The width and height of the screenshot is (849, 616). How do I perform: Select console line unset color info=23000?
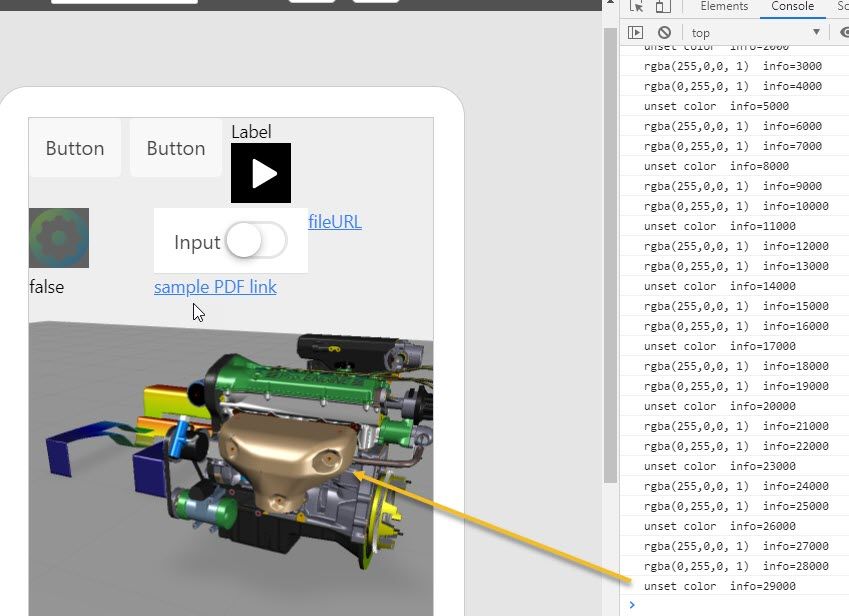click(x=733, y=467)
